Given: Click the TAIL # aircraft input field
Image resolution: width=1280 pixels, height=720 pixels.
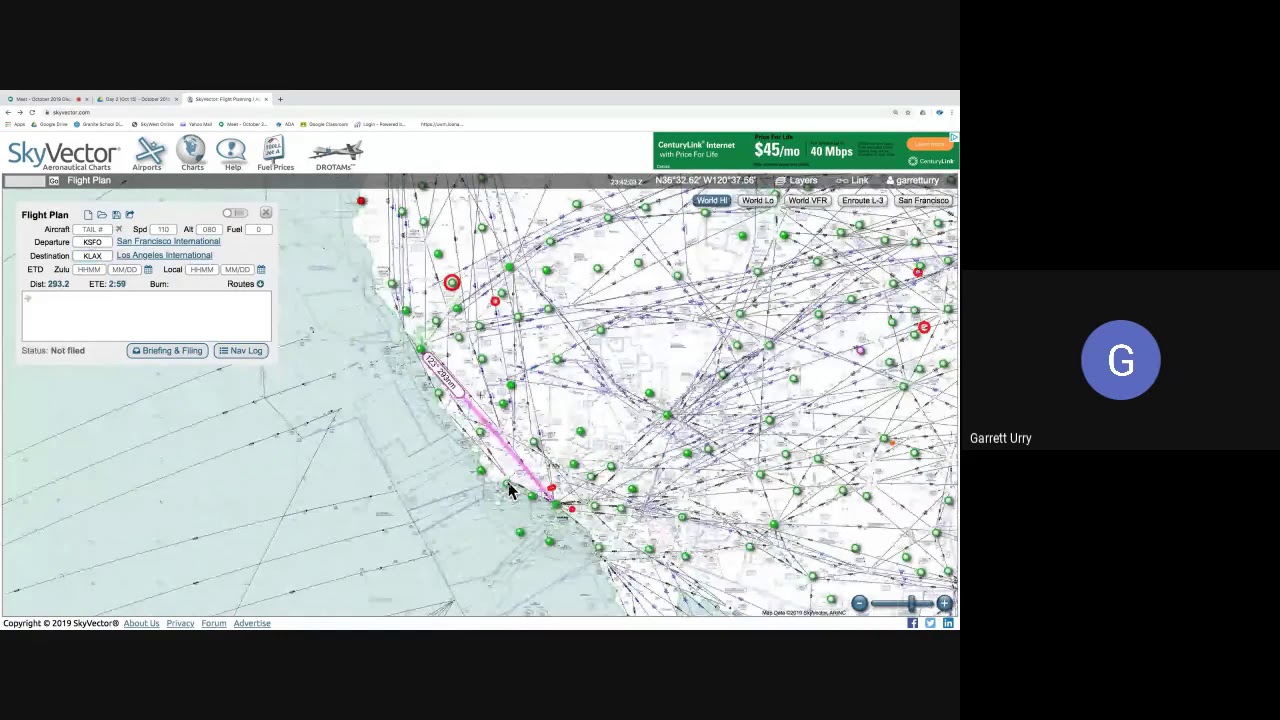Looking at the screenshot, I should 92,229.
